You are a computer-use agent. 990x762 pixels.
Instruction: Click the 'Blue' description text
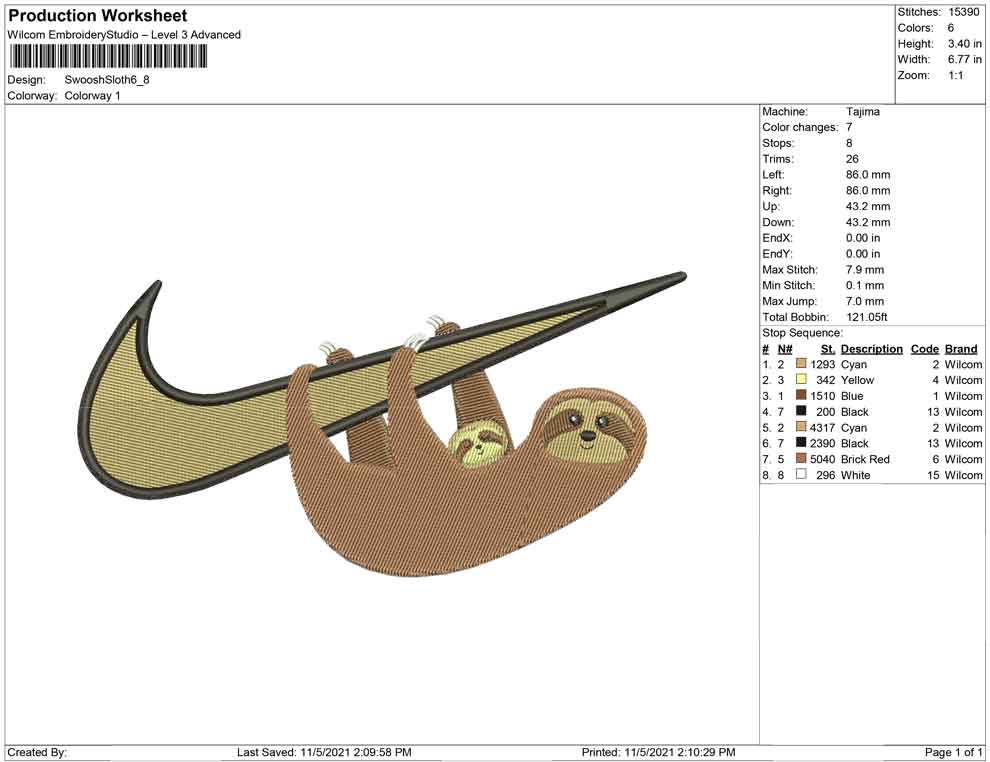pyautogui.click(x=852, y=396)
